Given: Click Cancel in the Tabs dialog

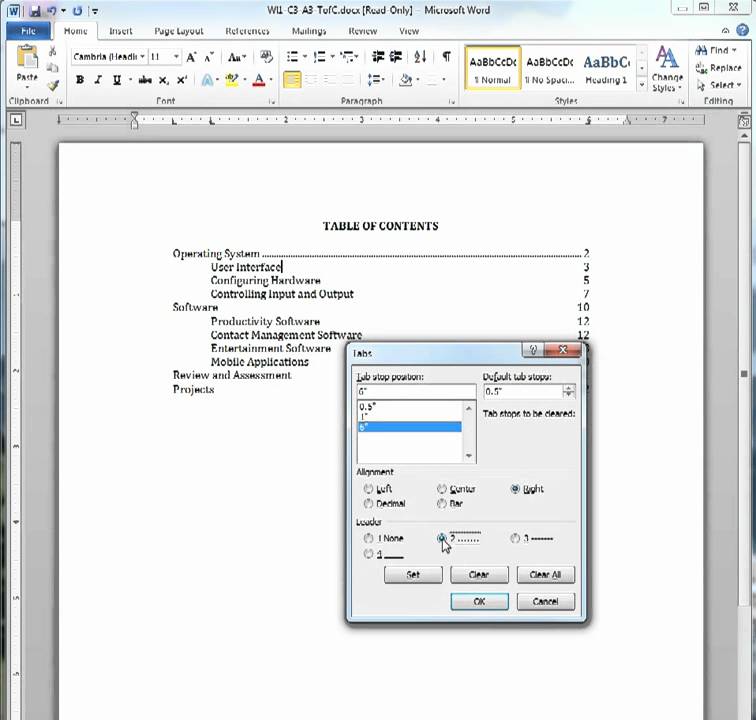Looking at the screenshot, I should (546, 602).
